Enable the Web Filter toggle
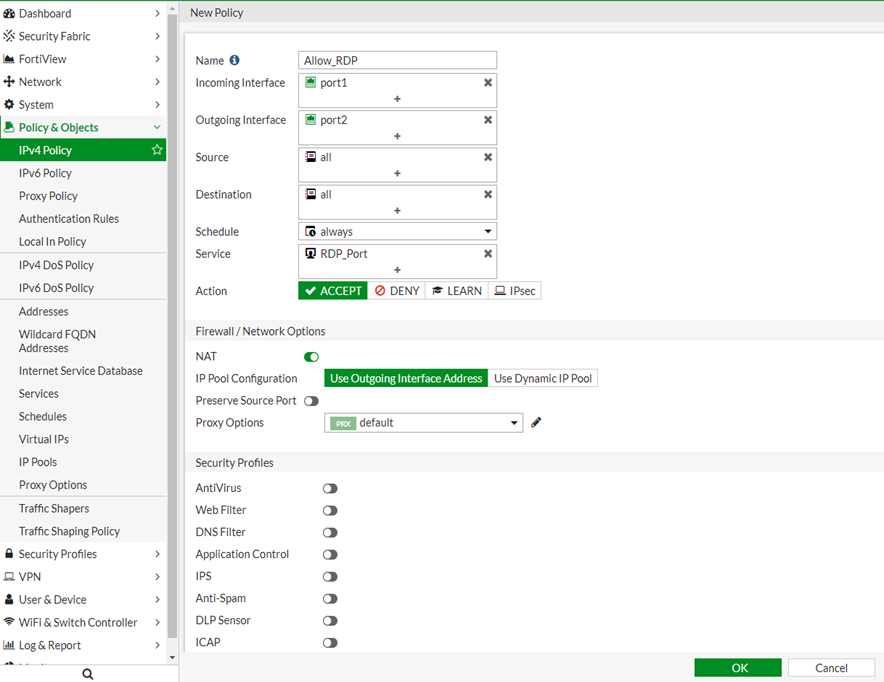Screen dimensions: 884x682 [x=330, y=511]
